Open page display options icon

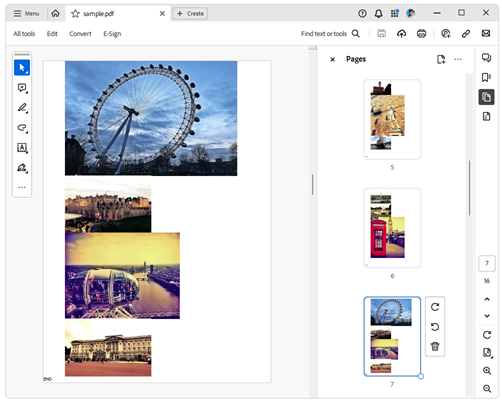[487, 353]
